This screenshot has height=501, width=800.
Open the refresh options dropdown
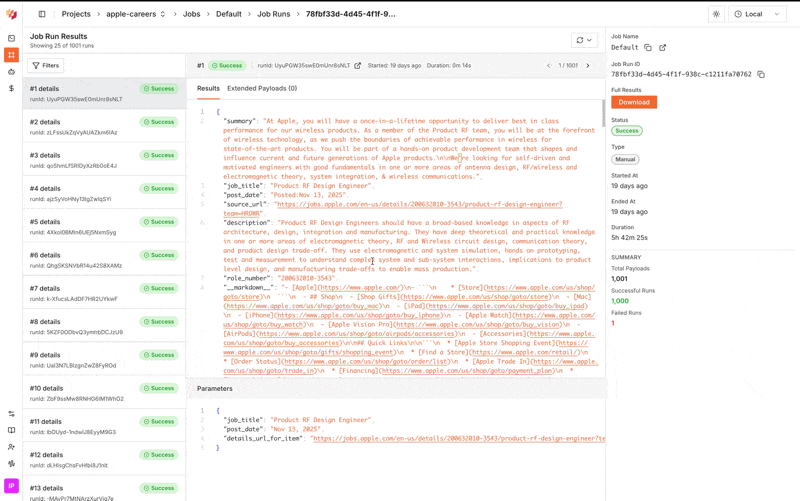584,40
